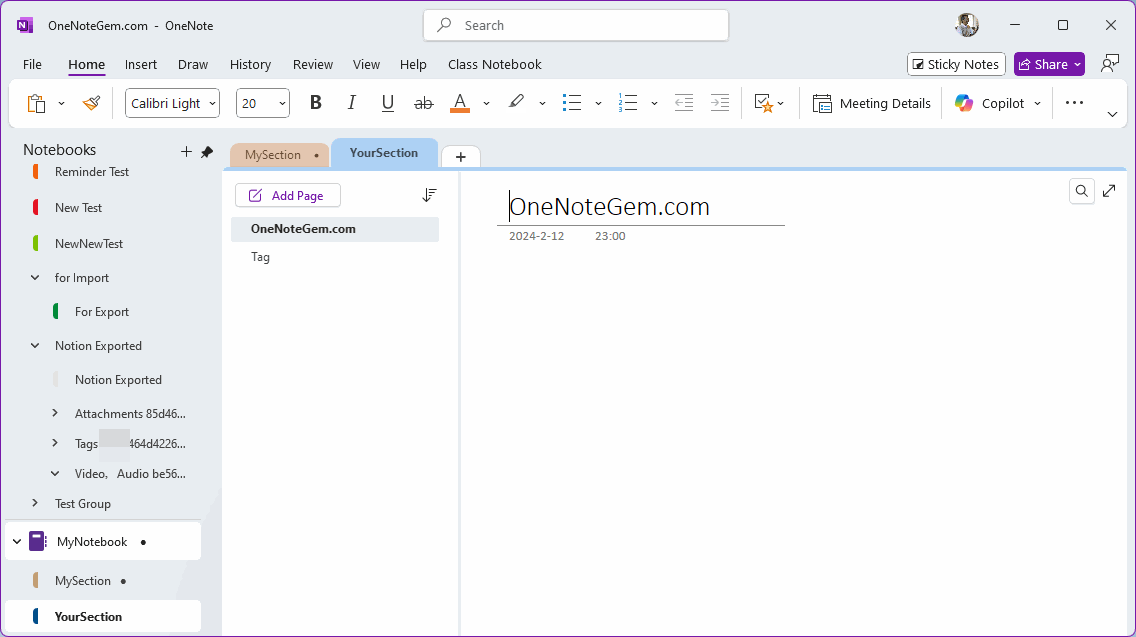Viewport: 1136px width, 637px height.
Task: Add a new notebook with plus icon
Action: pos(186,151)
